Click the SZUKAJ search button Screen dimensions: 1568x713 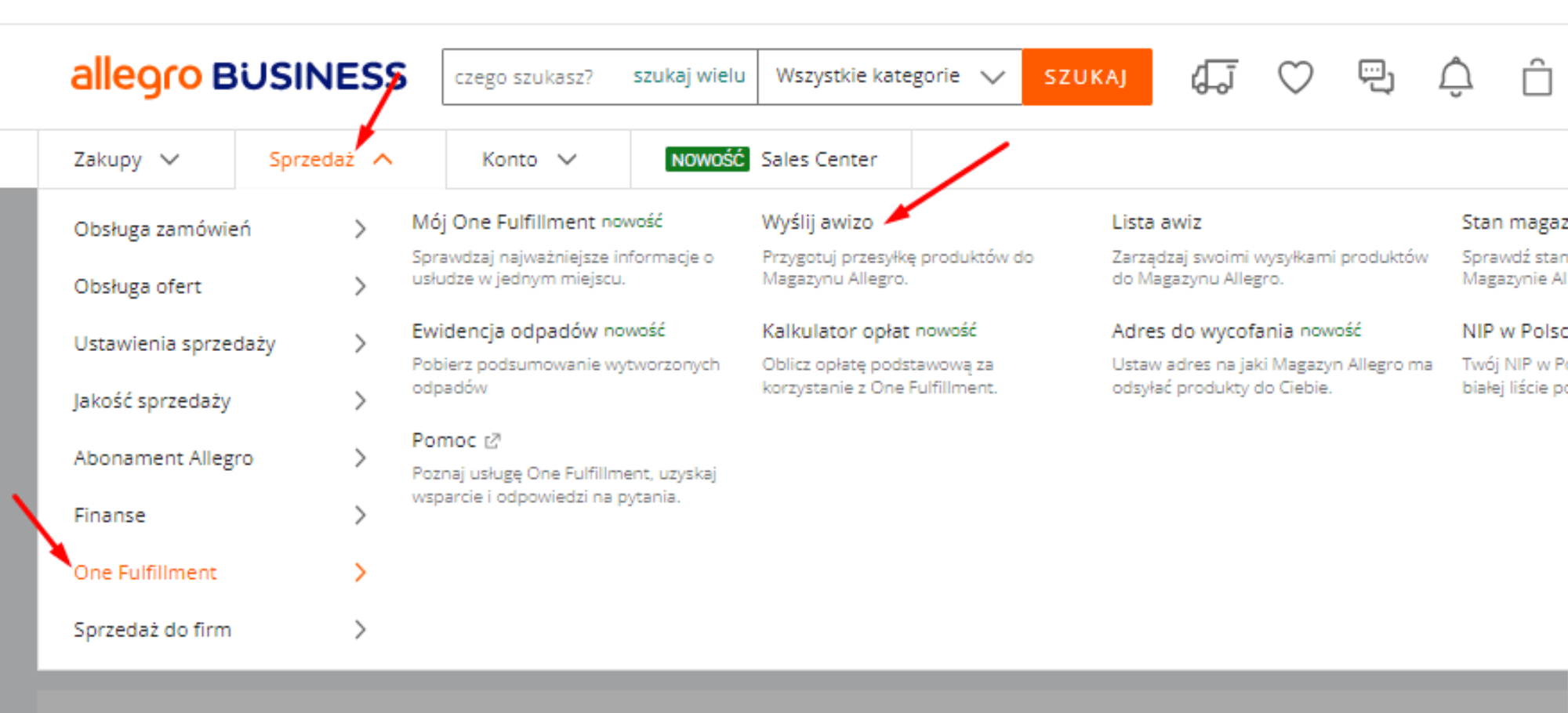pyautogui.click(x=1087, y=76)
